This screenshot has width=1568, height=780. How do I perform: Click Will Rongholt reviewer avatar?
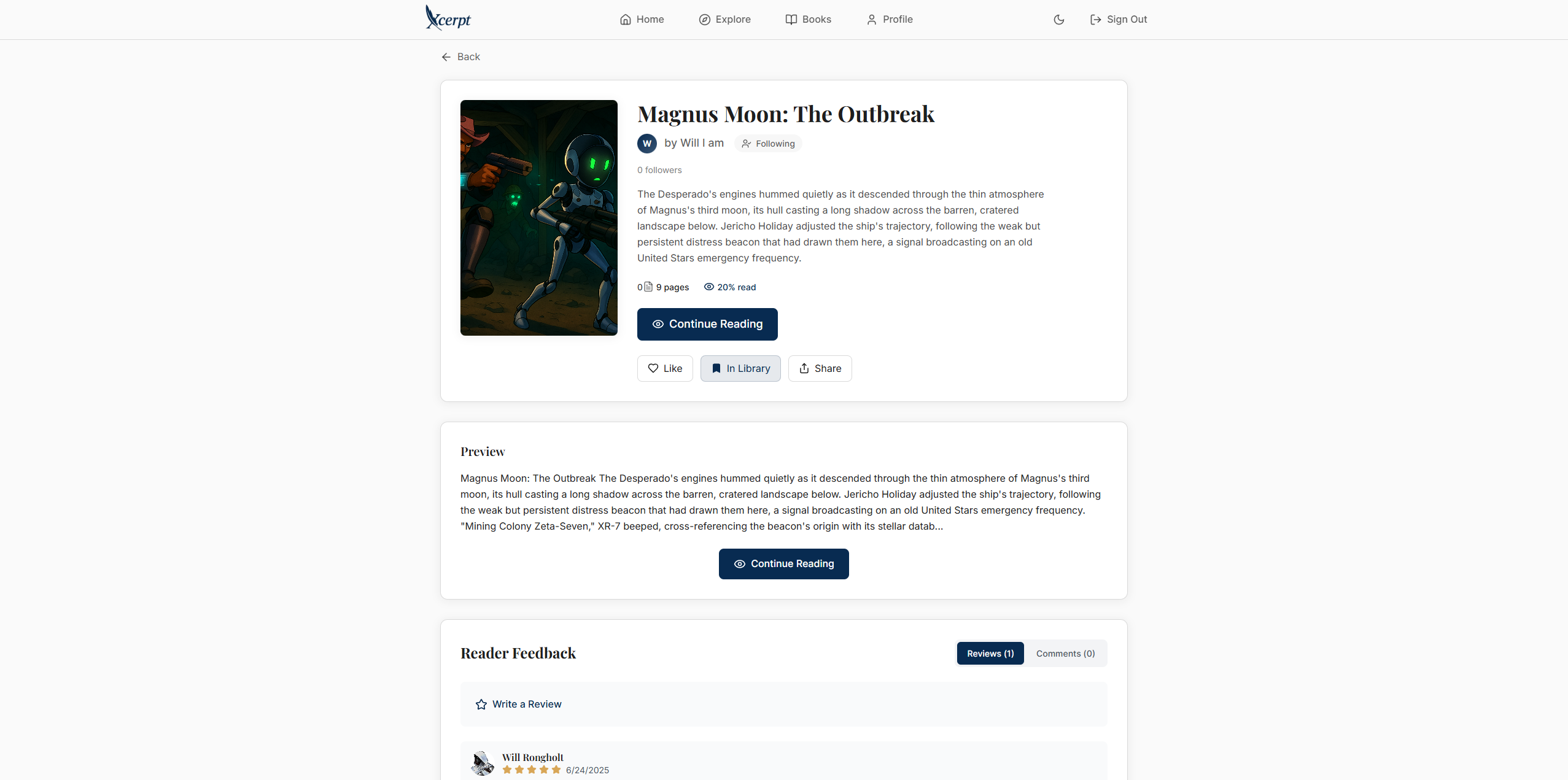click(x=483, y=763)
